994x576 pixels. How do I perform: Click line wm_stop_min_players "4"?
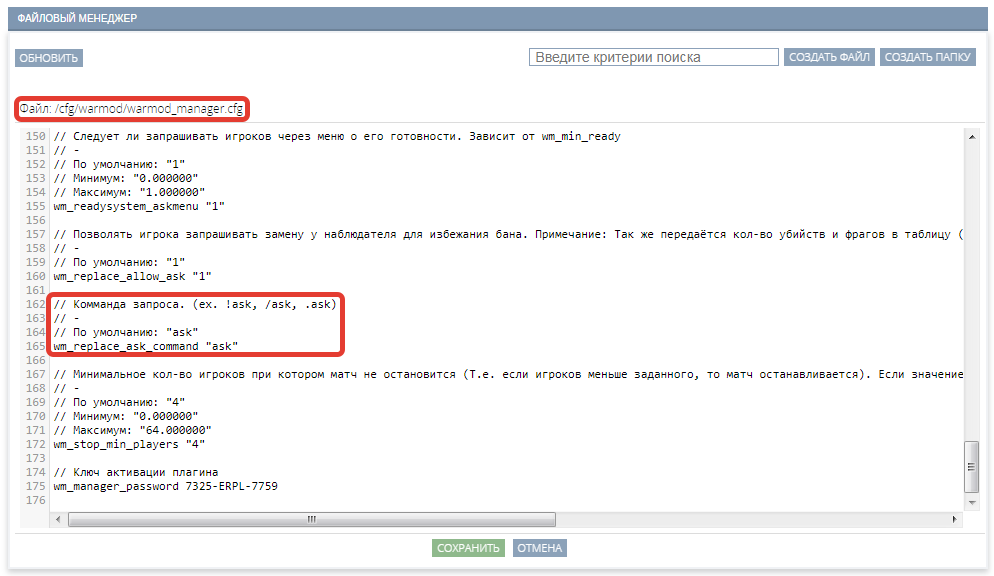pos(129,444)
